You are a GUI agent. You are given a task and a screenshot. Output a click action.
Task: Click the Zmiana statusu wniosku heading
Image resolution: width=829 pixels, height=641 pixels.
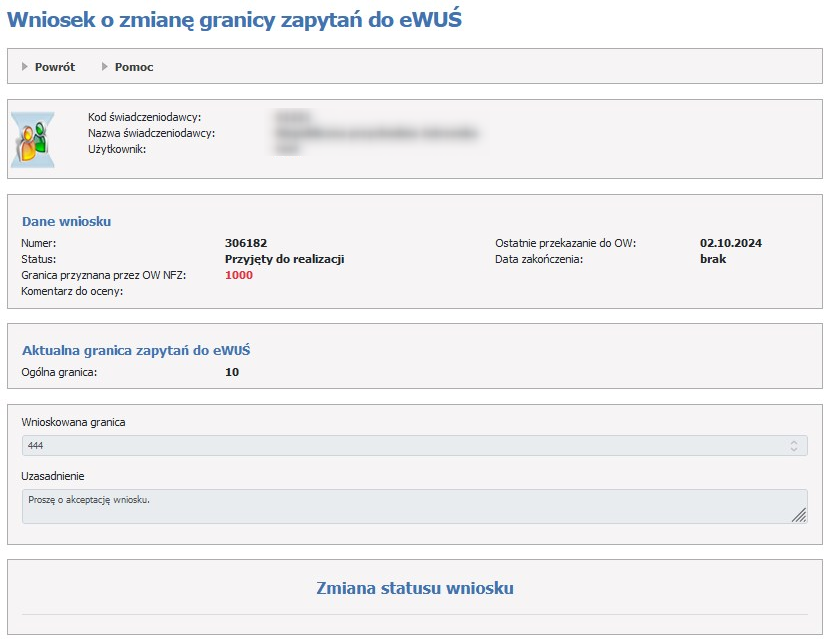tap(414, 588)
